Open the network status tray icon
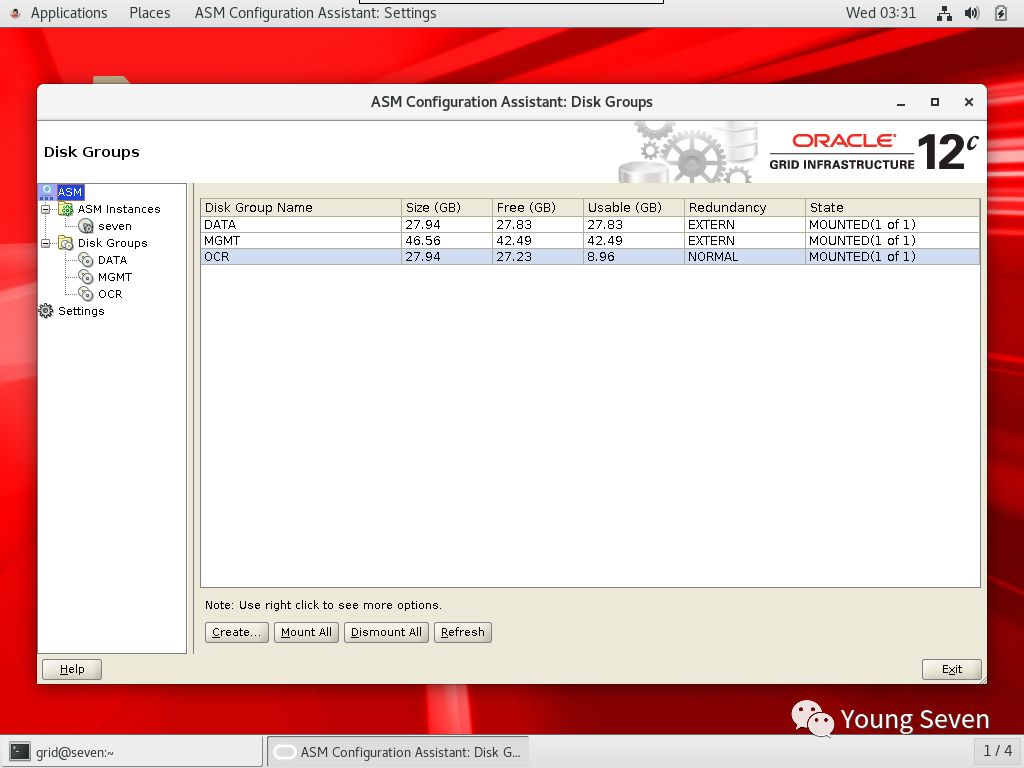Viewport: 1024px width, 768px height. pyautogui.click(x=944, y=13)
